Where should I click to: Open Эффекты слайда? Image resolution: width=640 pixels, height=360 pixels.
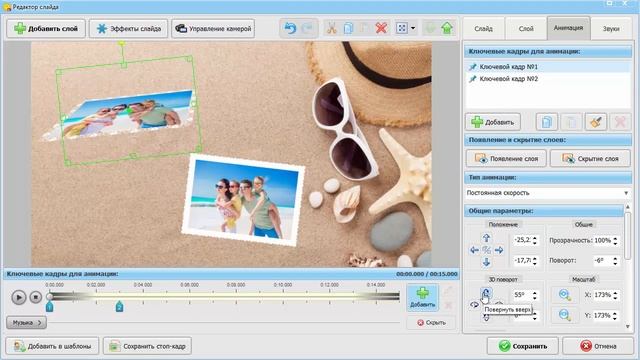(x=128, y=29)
